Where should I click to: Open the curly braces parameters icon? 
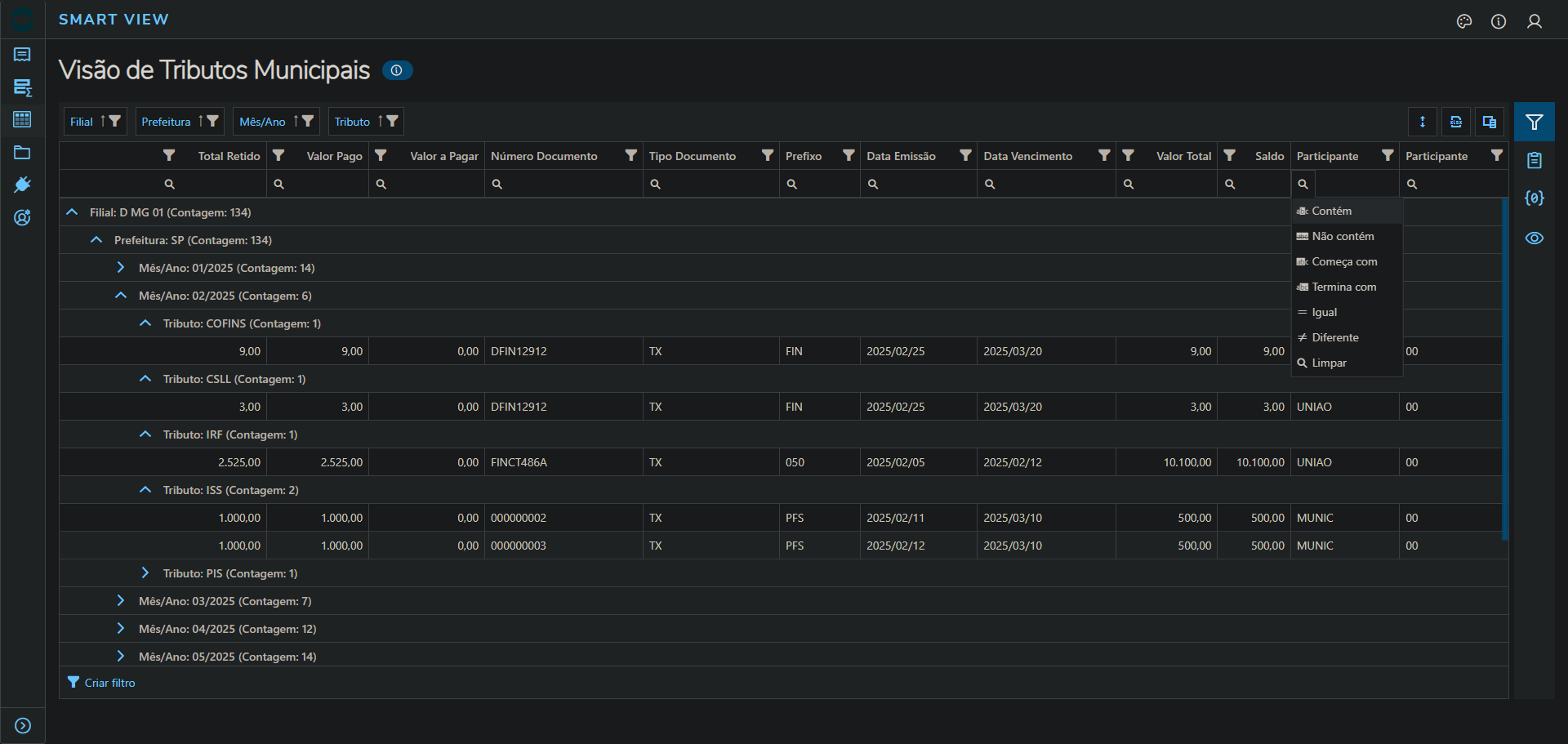click(x=1535, y=198)
